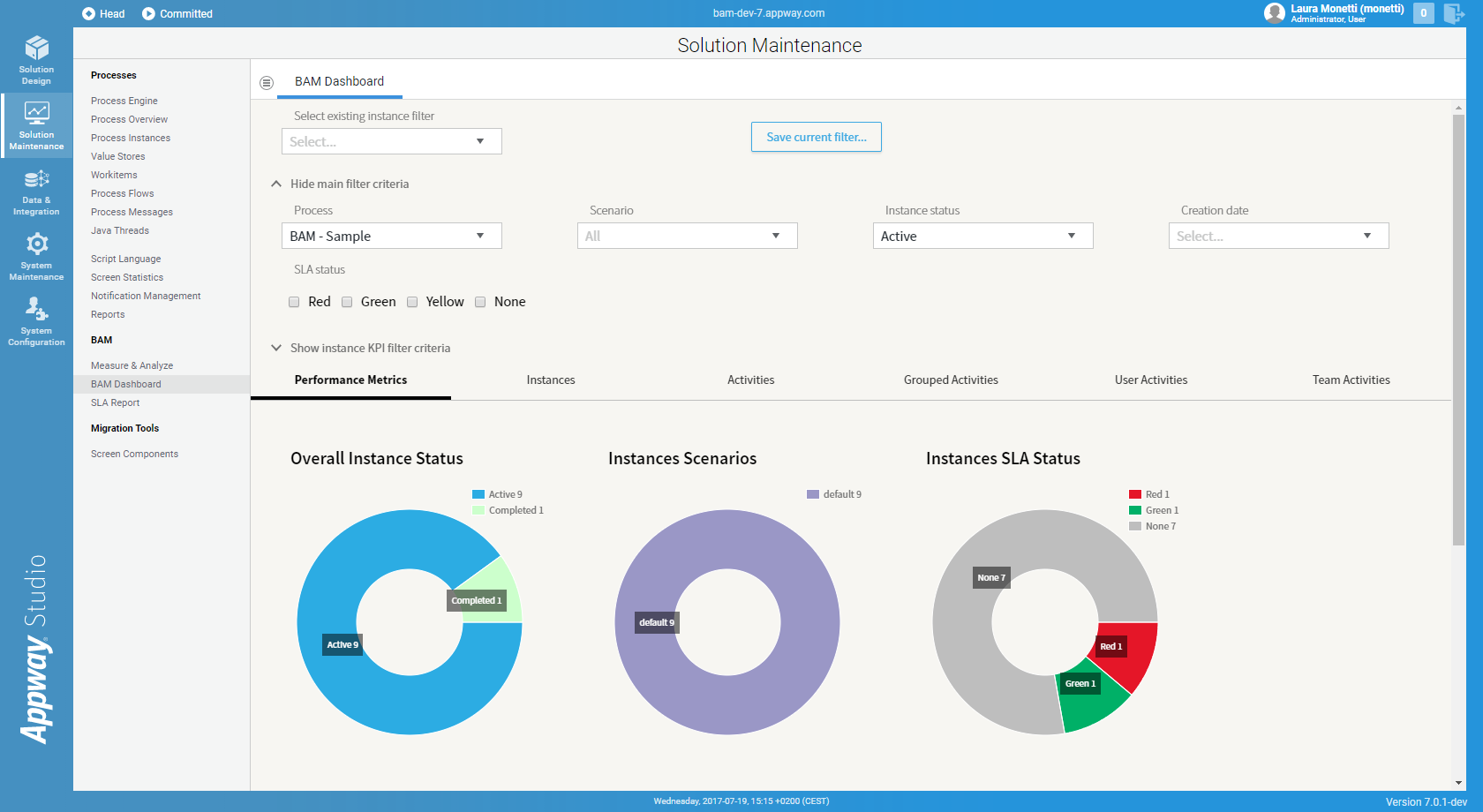Open Process Engine link
The height and width of the screenshot is (812, 1483).
(x=124, y=101)
